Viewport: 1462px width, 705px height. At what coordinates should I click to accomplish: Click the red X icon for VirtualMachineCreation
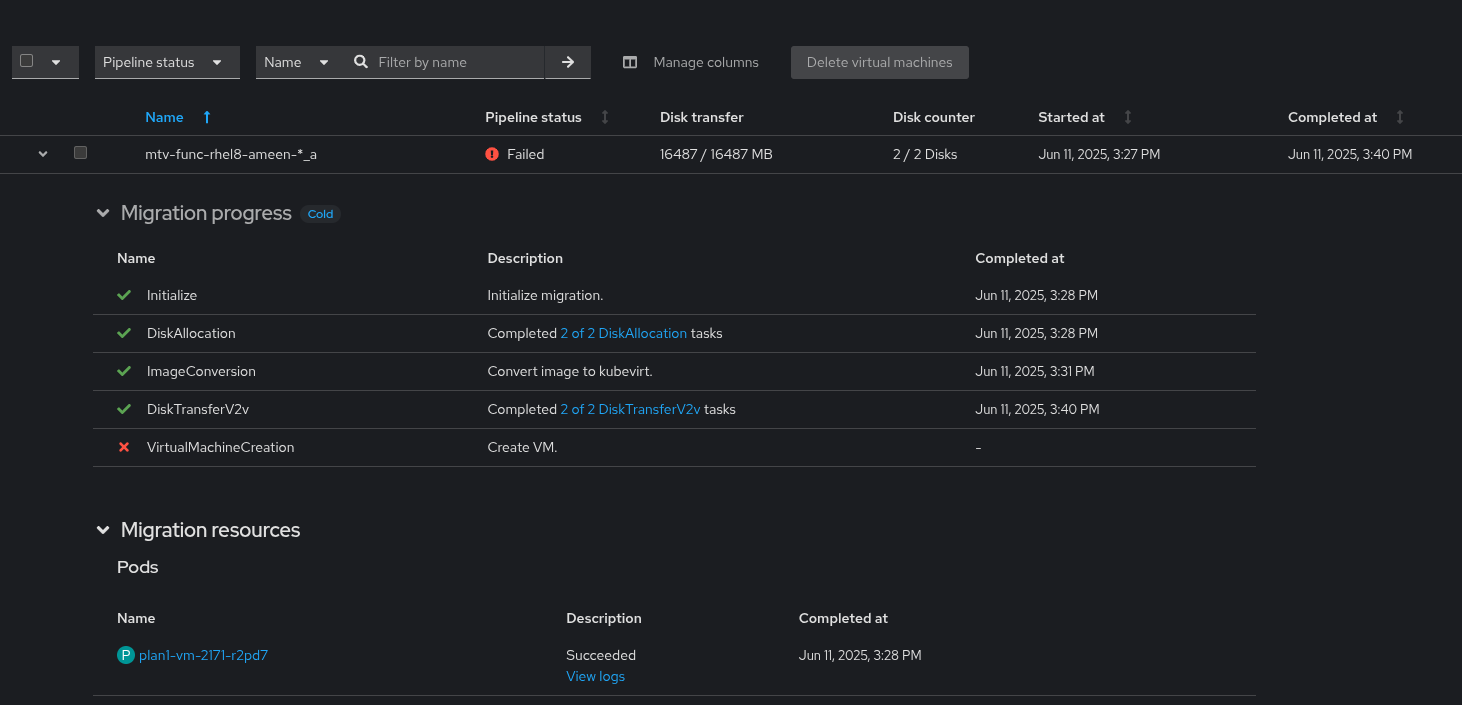click(124, 447)
